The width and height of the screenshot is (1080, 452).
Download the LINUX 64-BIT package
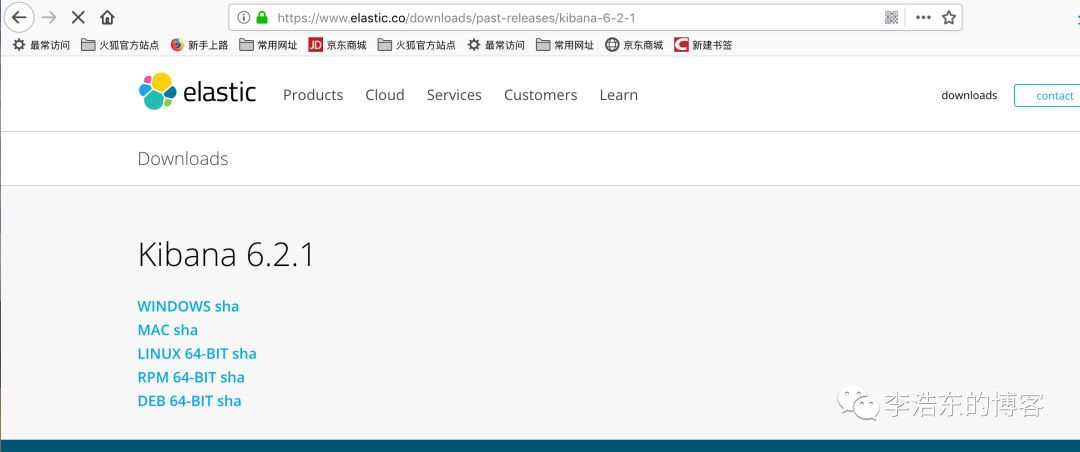point(183,353)
